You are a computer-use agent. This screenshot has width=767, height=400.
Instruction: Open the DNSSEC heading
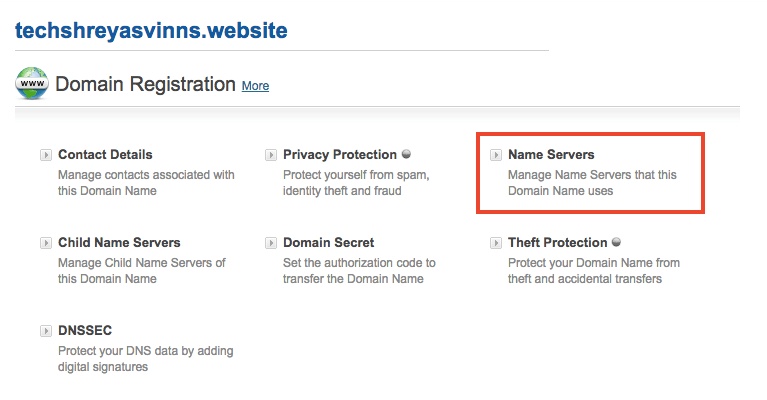(x=85, y=331)
